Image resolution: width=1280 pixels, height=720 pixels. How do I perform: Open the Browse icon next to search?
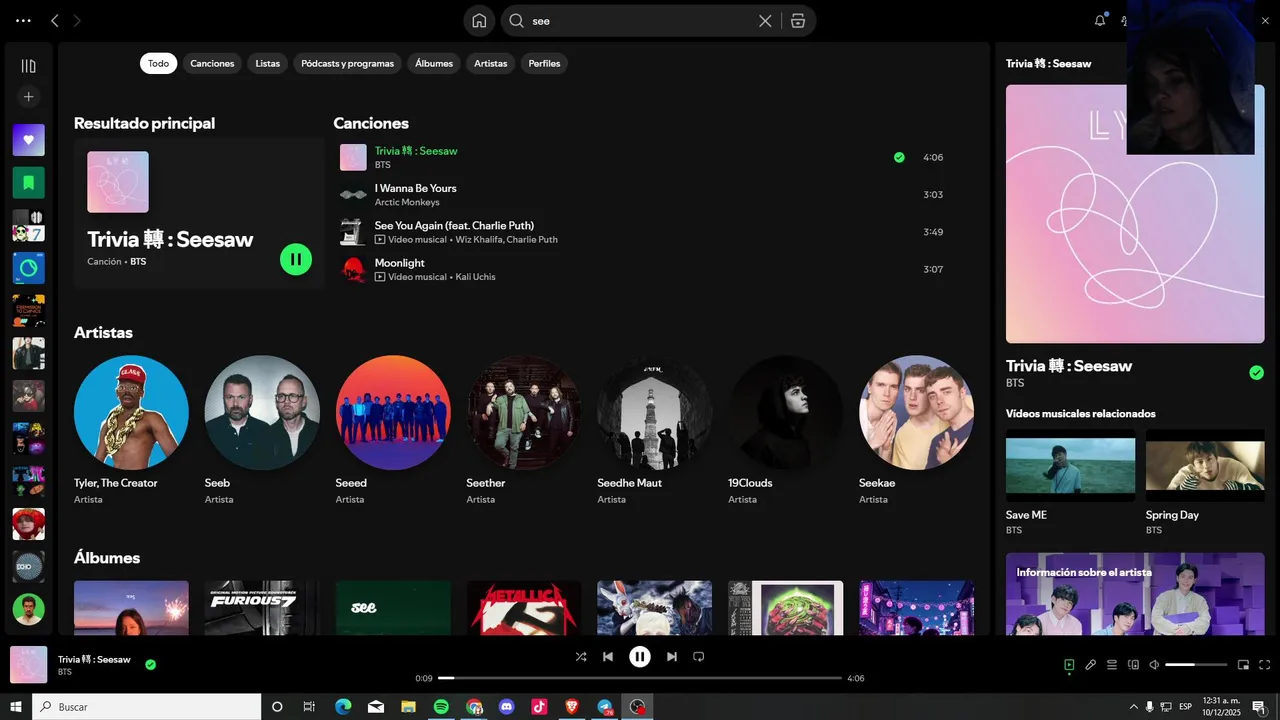pyautogui.click(x=797, y=21)
